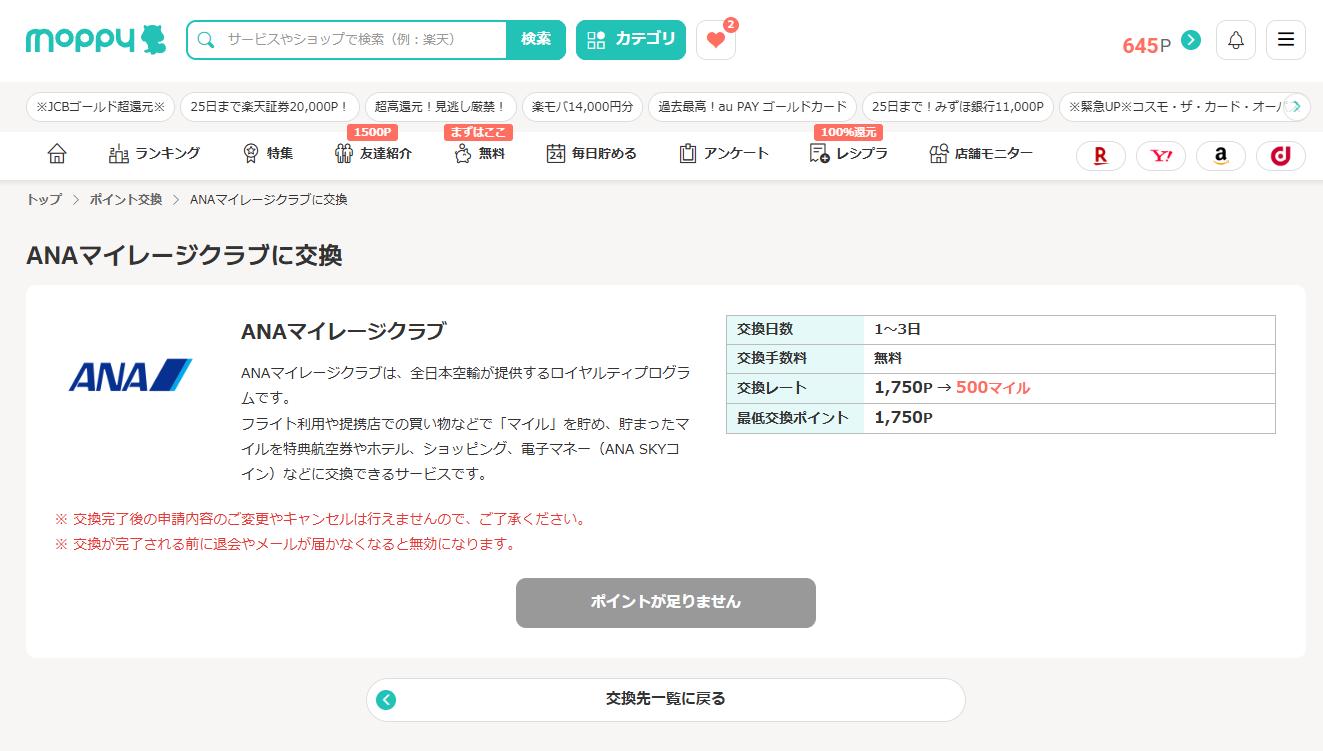The width and height of the screenshot is (1323, 751).
Task: Click the ANA logo image
Action: pos(131,375)
